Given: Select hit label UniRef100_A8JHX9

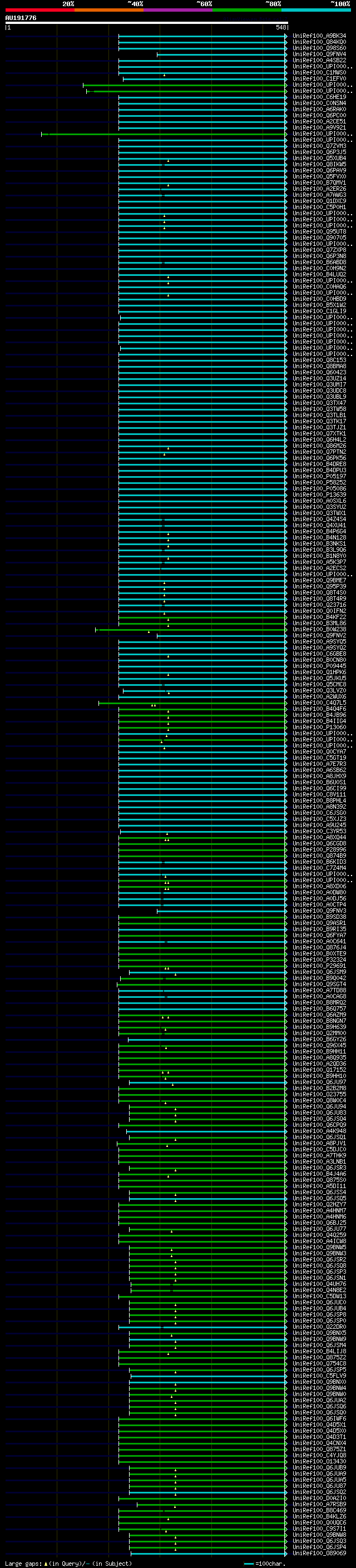Looking at the screenshot, I should [319, 776].
